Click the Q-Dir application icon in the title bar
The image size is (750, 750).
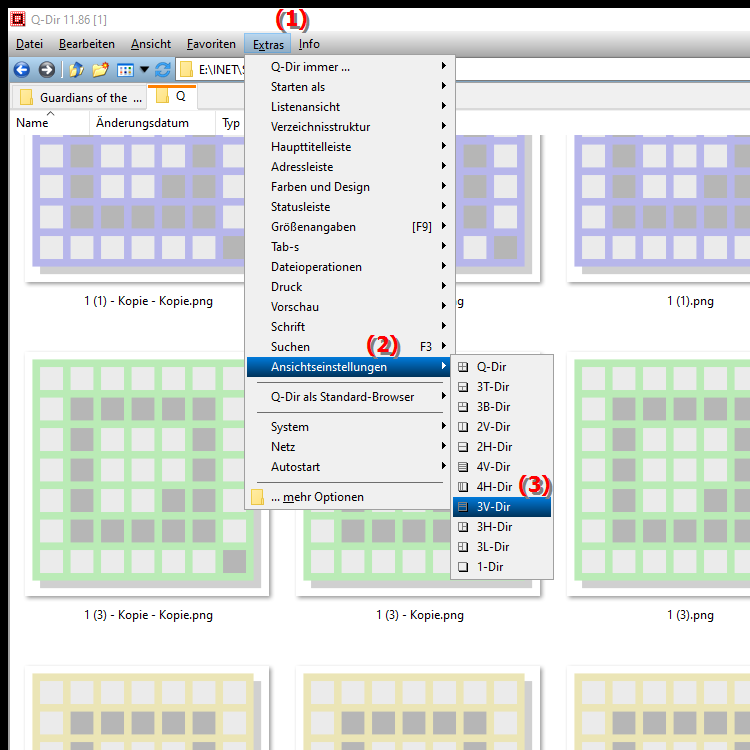pyautogui.click(x=18, y=19)
